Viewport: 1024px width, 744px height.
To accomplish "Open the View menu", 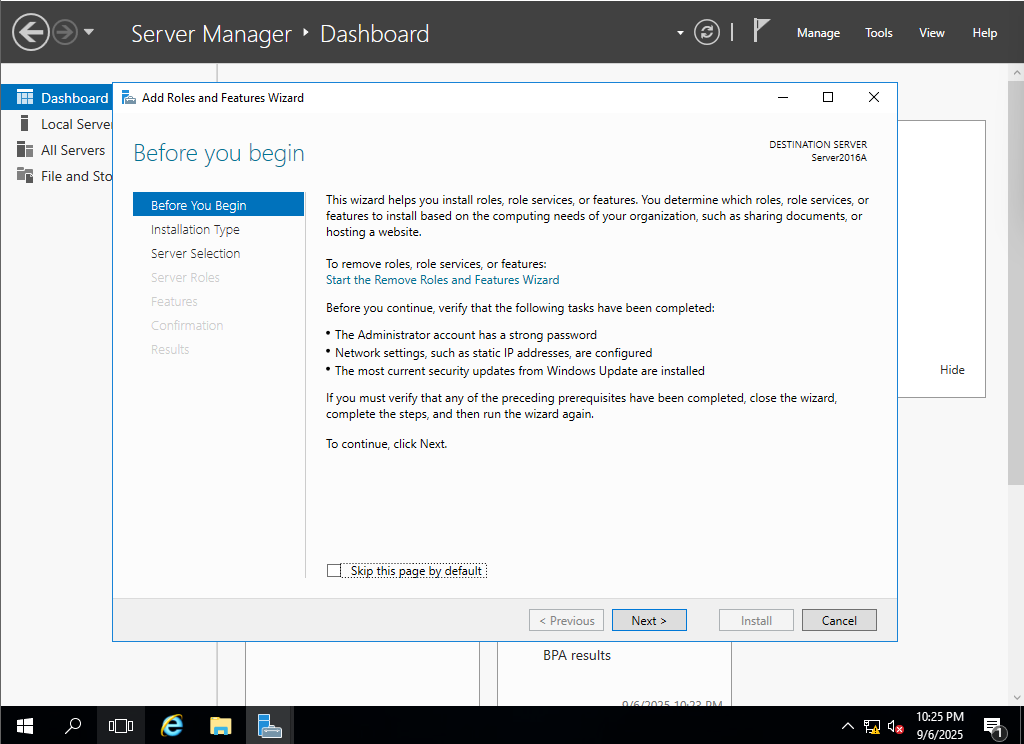I will [x=931, y=33].
